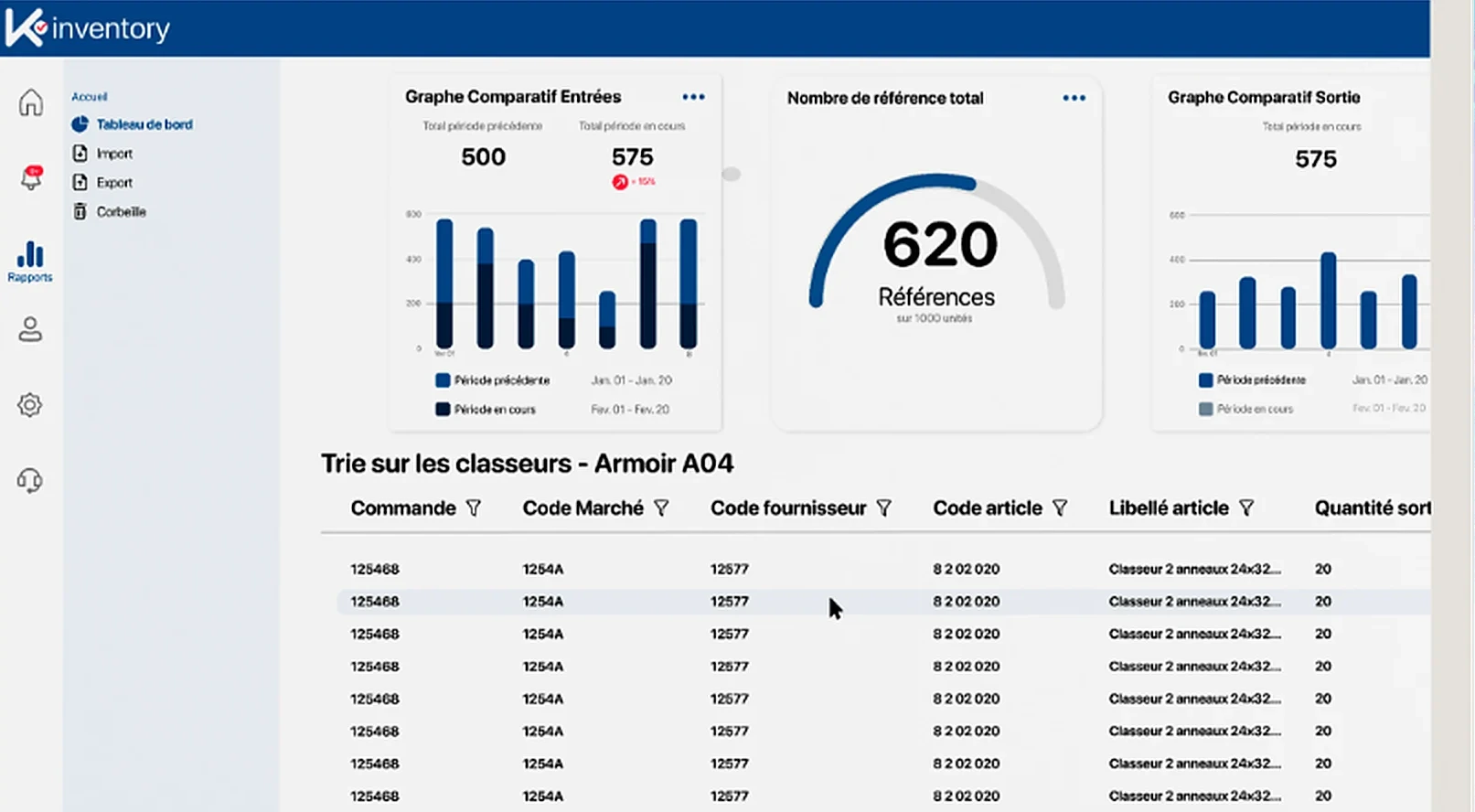The image size is (1475, 812).
Task: Open the notifications bell icon
Action: pyautogui.click(x=31, y=177)
